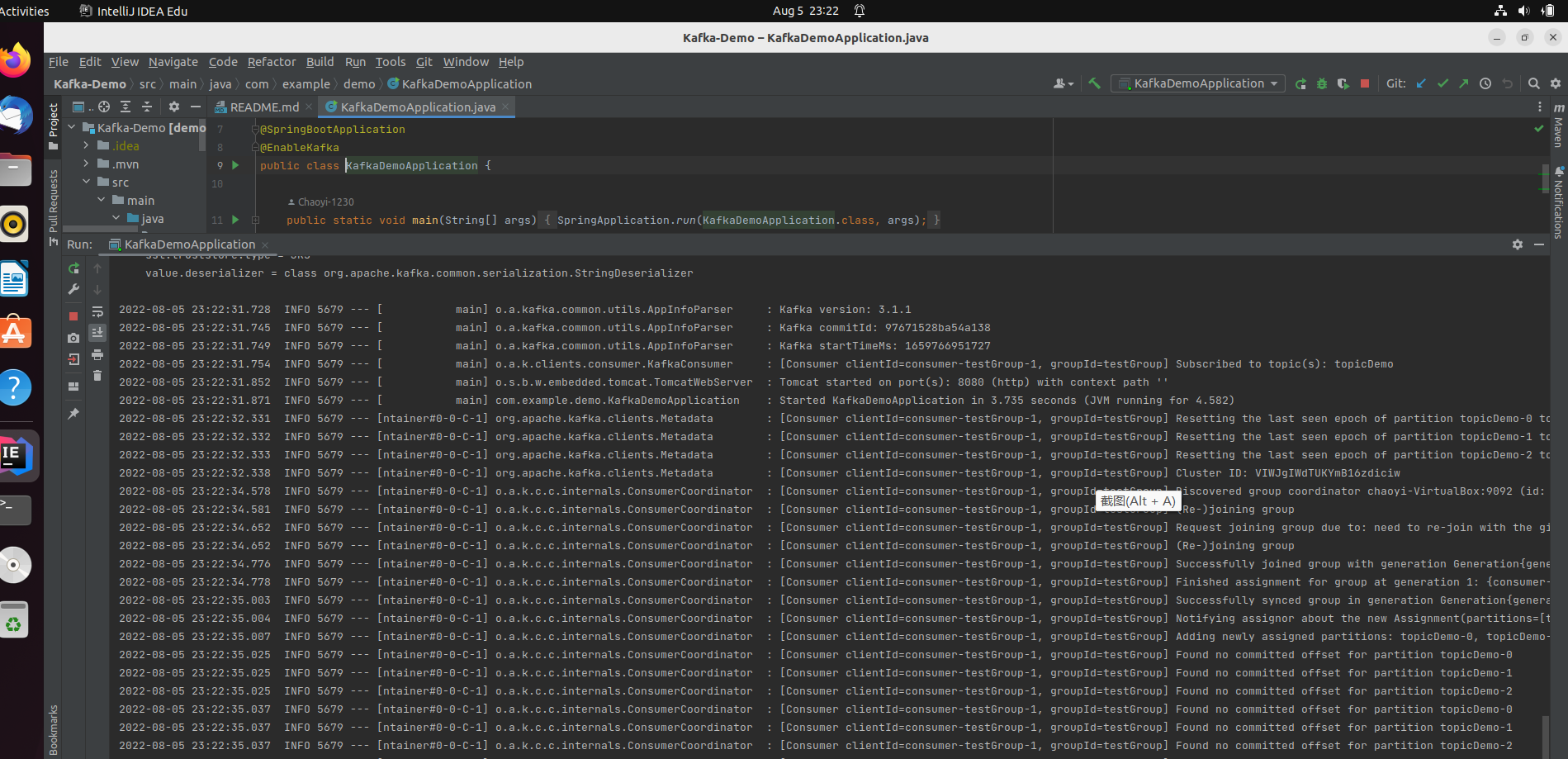Open Git Show History clock icon
Screen dimensions: 1568x759
1485,83
